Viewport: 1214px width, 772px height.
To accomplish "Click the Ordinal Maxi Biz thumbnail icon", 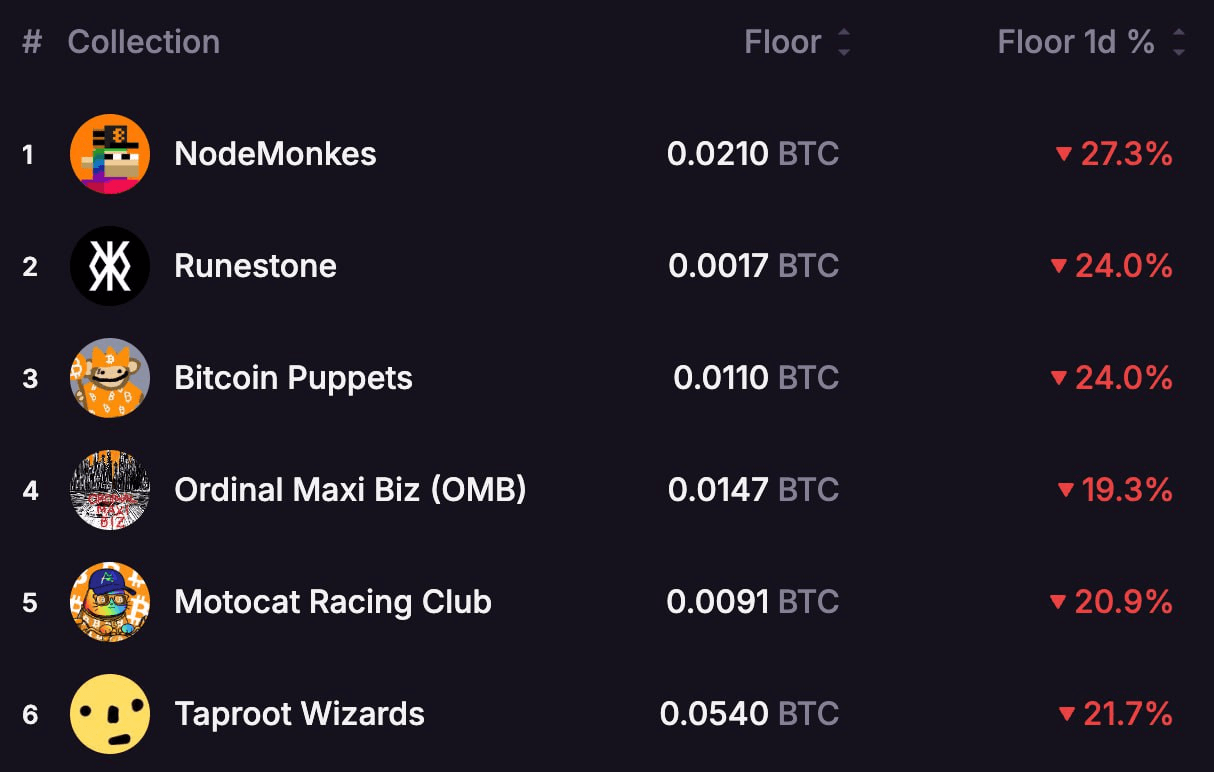I will click(x=110, y=490).
